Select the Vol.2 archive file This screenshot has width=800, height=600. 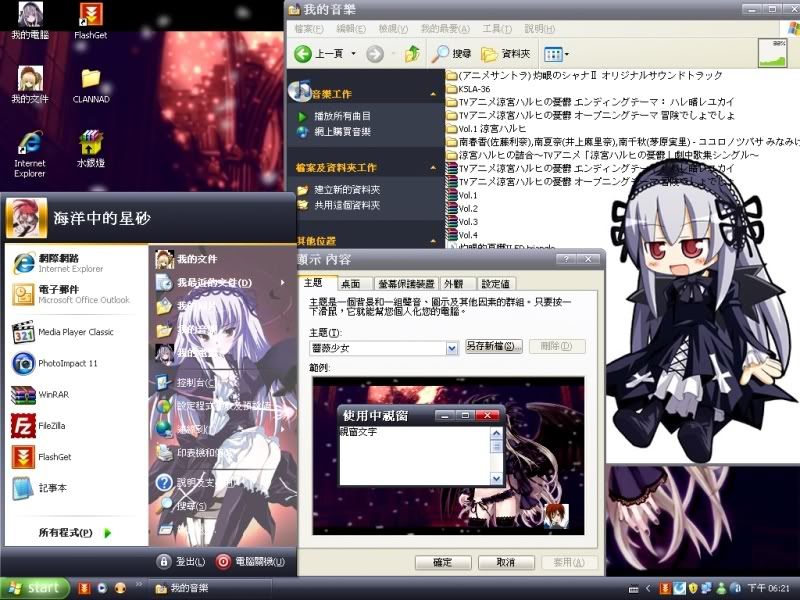(x=462, y=209)
